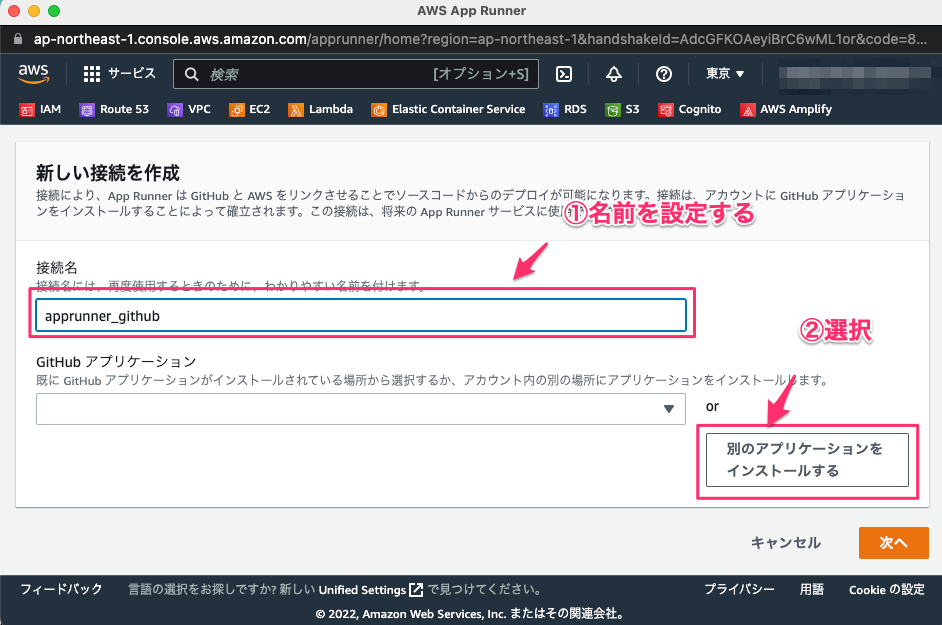The height and width of the screenshot is (625, 942).
Task: Click the Elastic Container Service icon
Action: [378, 110]
